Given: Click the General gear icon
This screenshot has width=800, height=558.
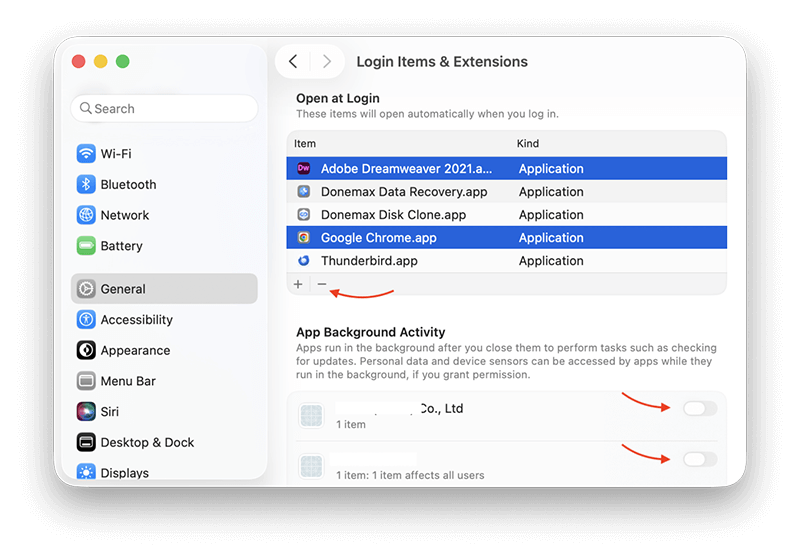Looking at the screenshot, I should pos(86,289).
